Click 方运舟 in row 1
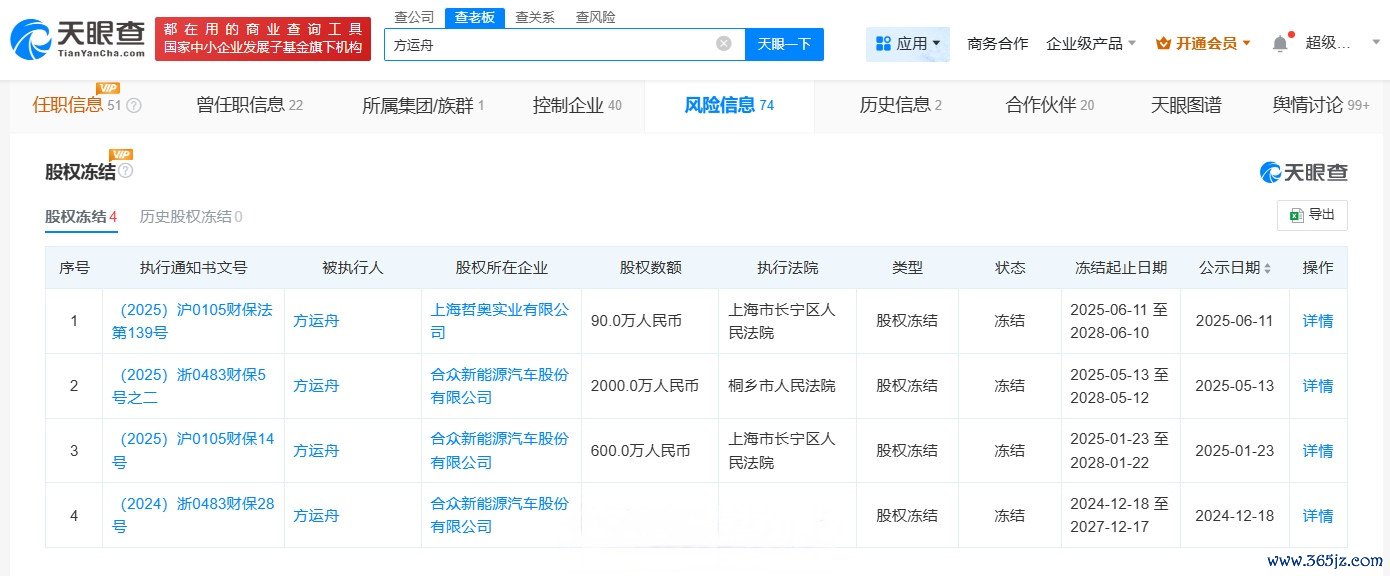This screenshot has width=1390, height=576. coord(316,321)
